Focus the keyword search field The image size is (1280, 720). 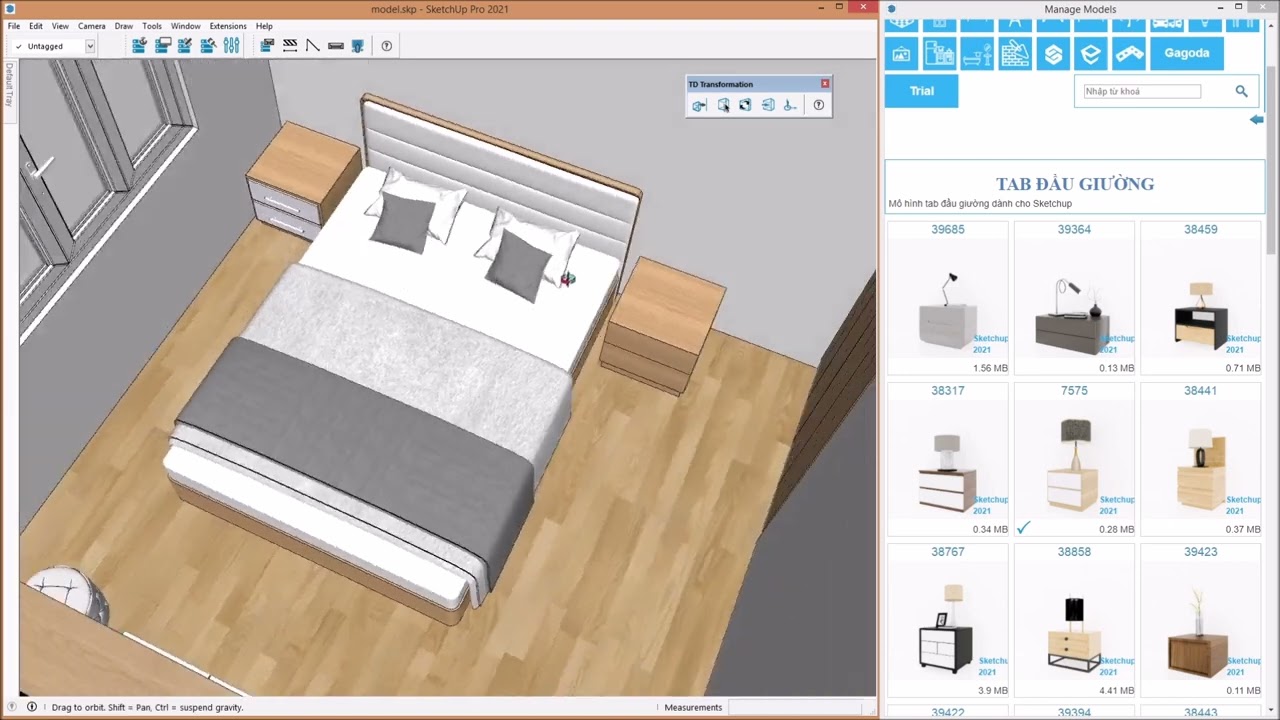click(x=1141, y=91)
